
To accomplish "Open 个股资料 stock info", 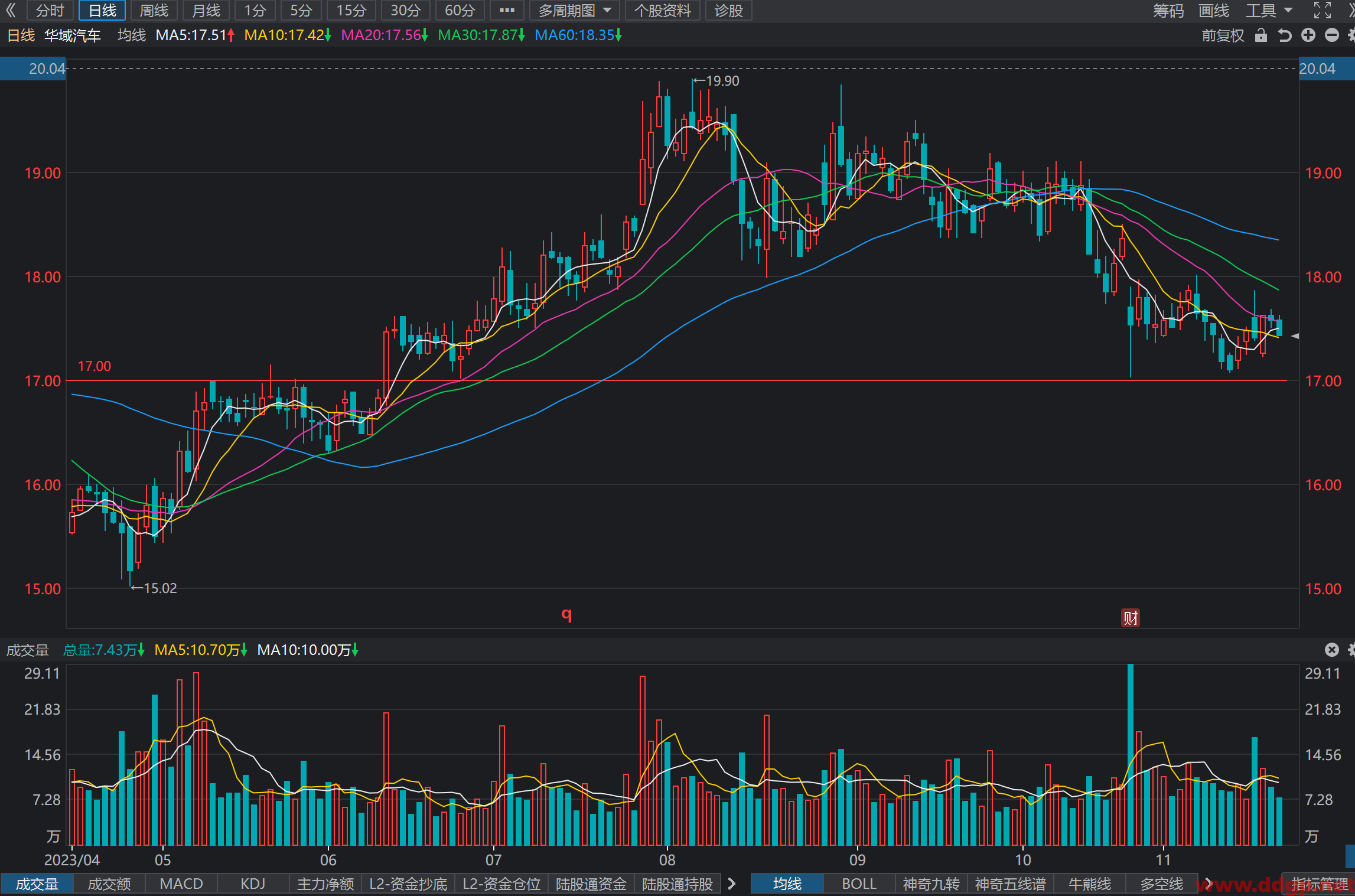I will coord(662,11).
